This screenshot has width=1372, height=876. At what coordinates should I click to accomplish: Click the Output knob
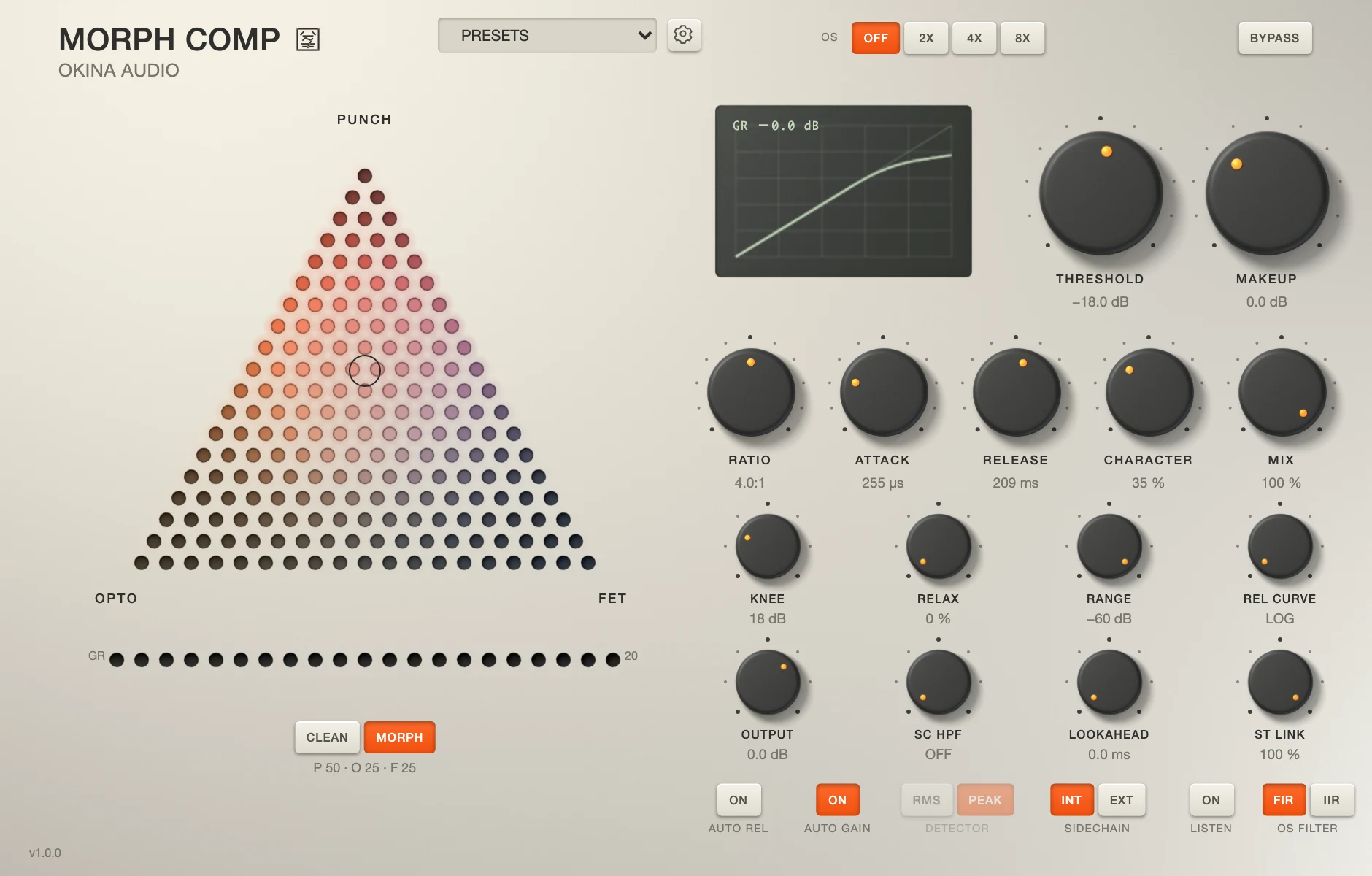pos(768,683)
